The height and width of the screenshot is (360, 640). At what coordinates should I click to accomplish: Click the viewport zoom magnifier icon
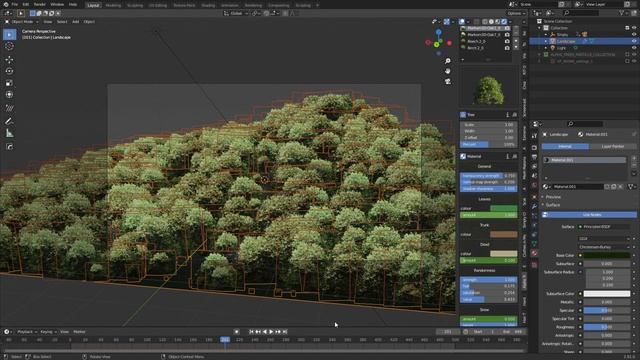[x=448, y=61]
